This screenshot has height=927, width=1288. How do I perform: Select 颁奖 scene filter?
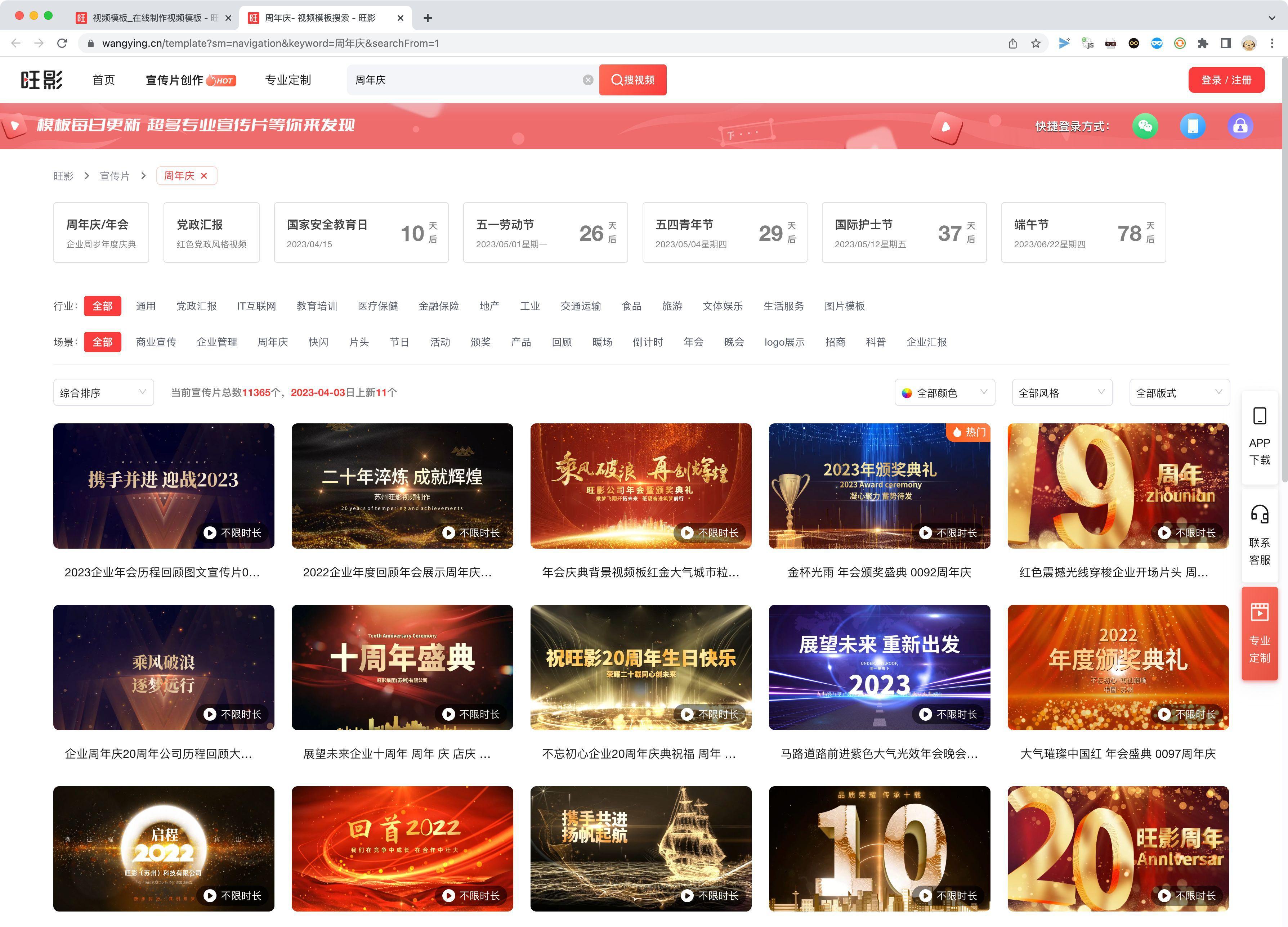coord(480,342)
